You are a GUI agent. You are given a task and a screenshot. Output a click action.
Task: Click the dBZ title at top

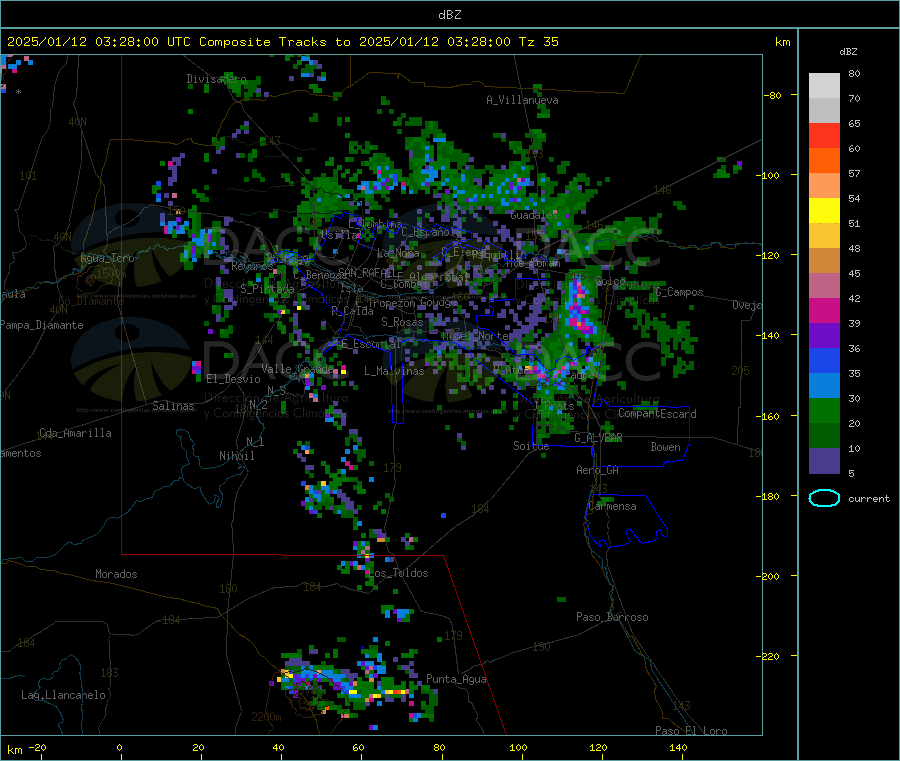(449, 15)
